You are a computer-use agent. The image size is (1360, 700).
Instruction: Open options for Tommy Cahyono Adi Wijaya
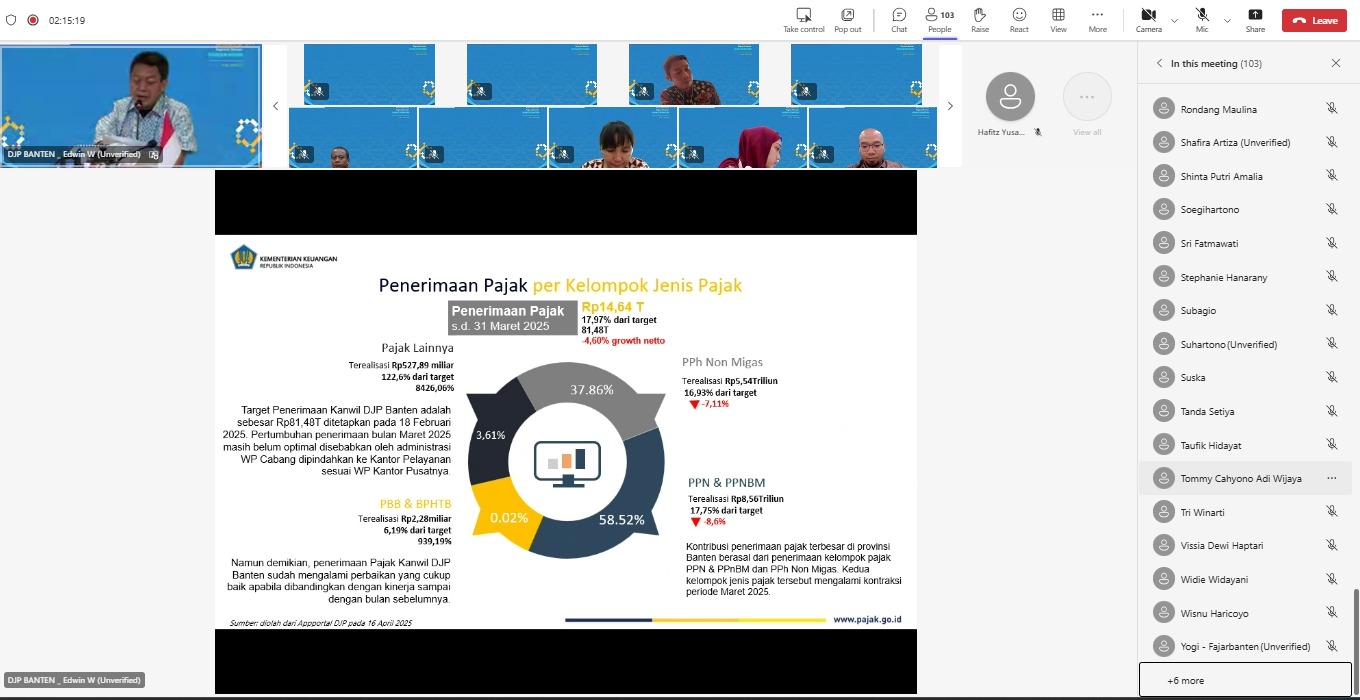click(1331, 478)
